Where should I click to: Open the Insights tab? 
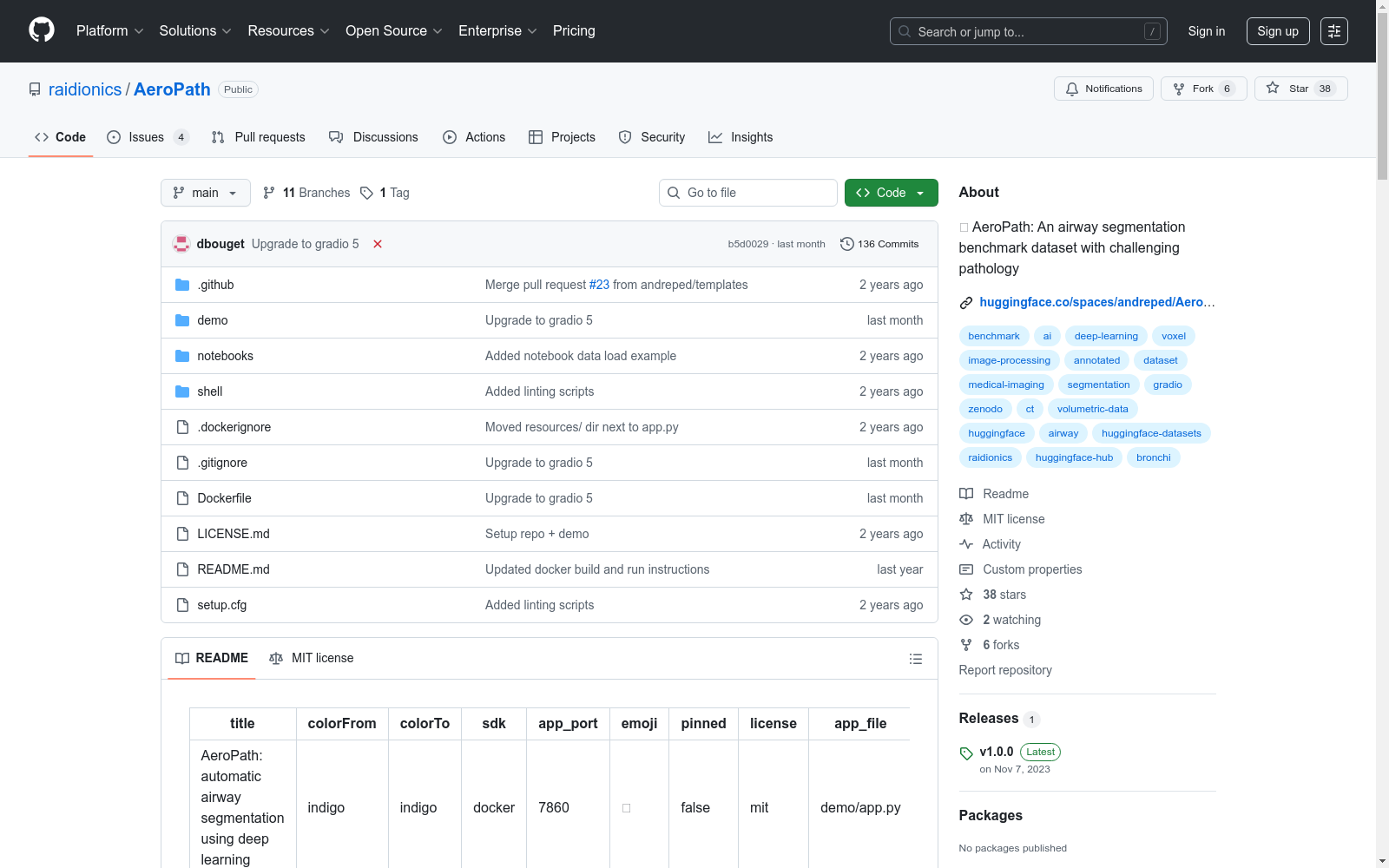tap(741, 137)
